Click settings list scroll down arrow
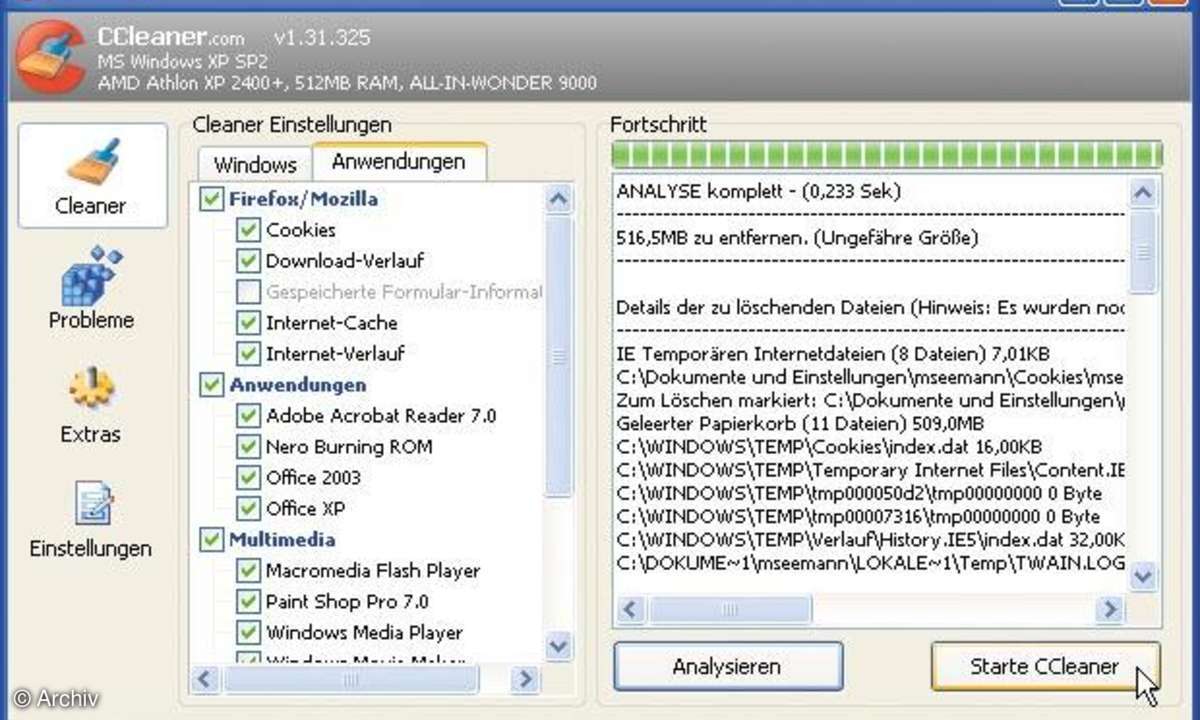The width and height of the screenshot is (1200, 720). [559, 647]
